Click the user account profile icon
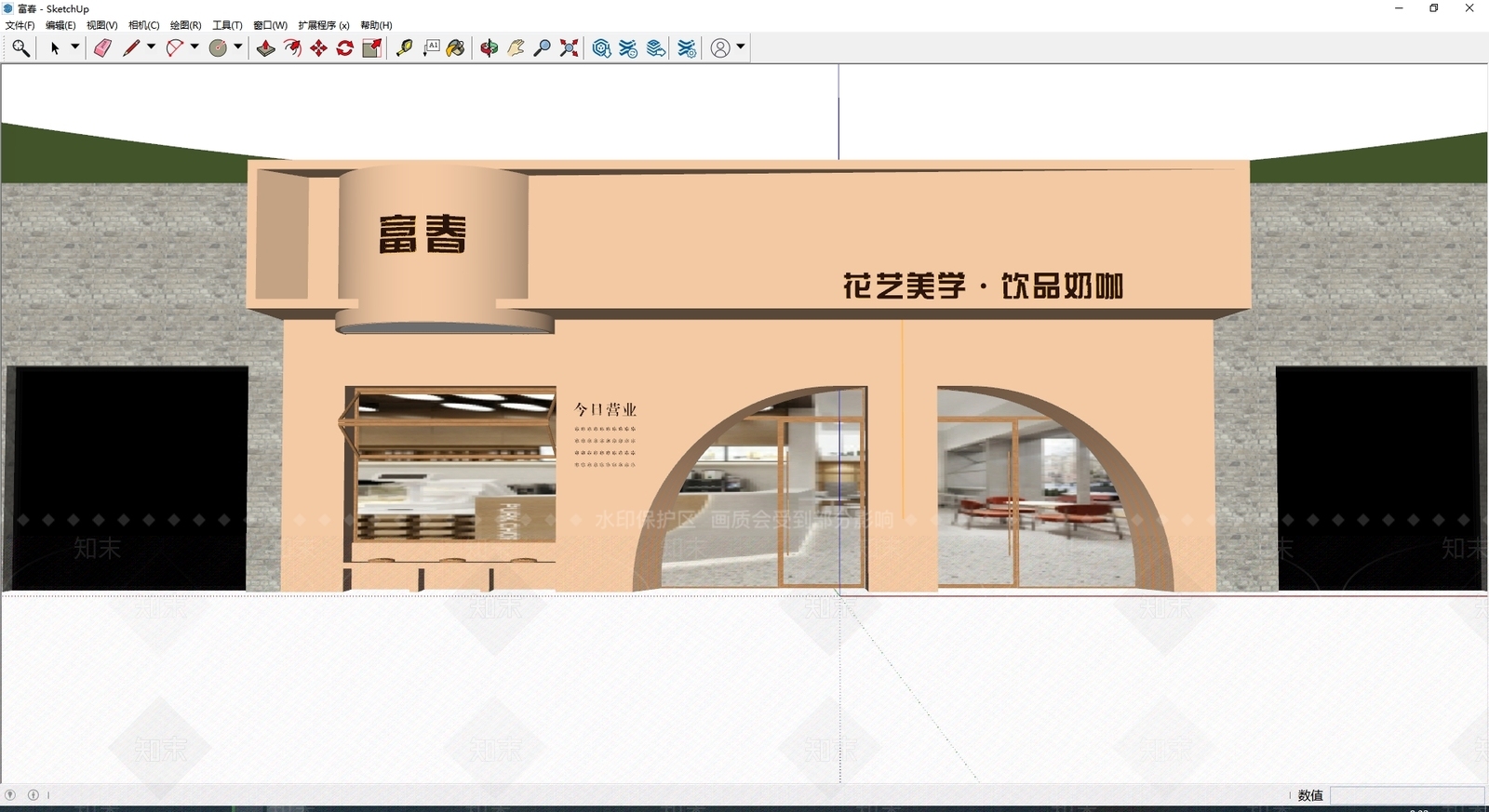Viewport: 1489px width, 812px height. (x=720, y=48)
